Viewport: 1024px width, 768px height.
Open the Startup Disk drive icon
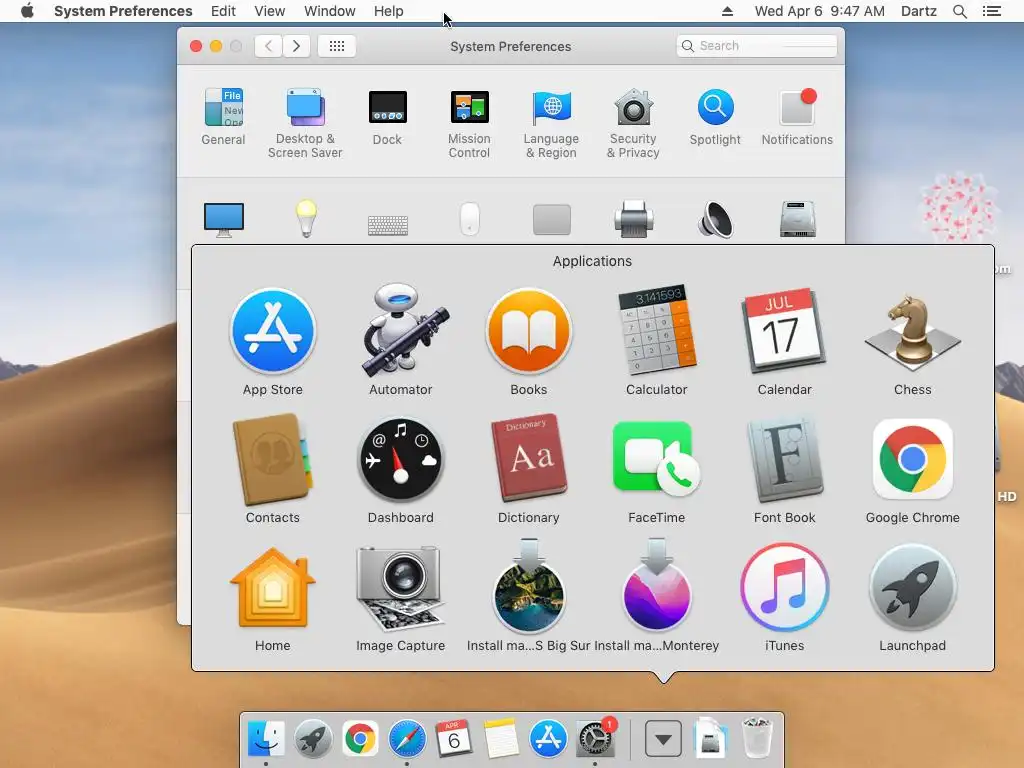coord(797,219)
